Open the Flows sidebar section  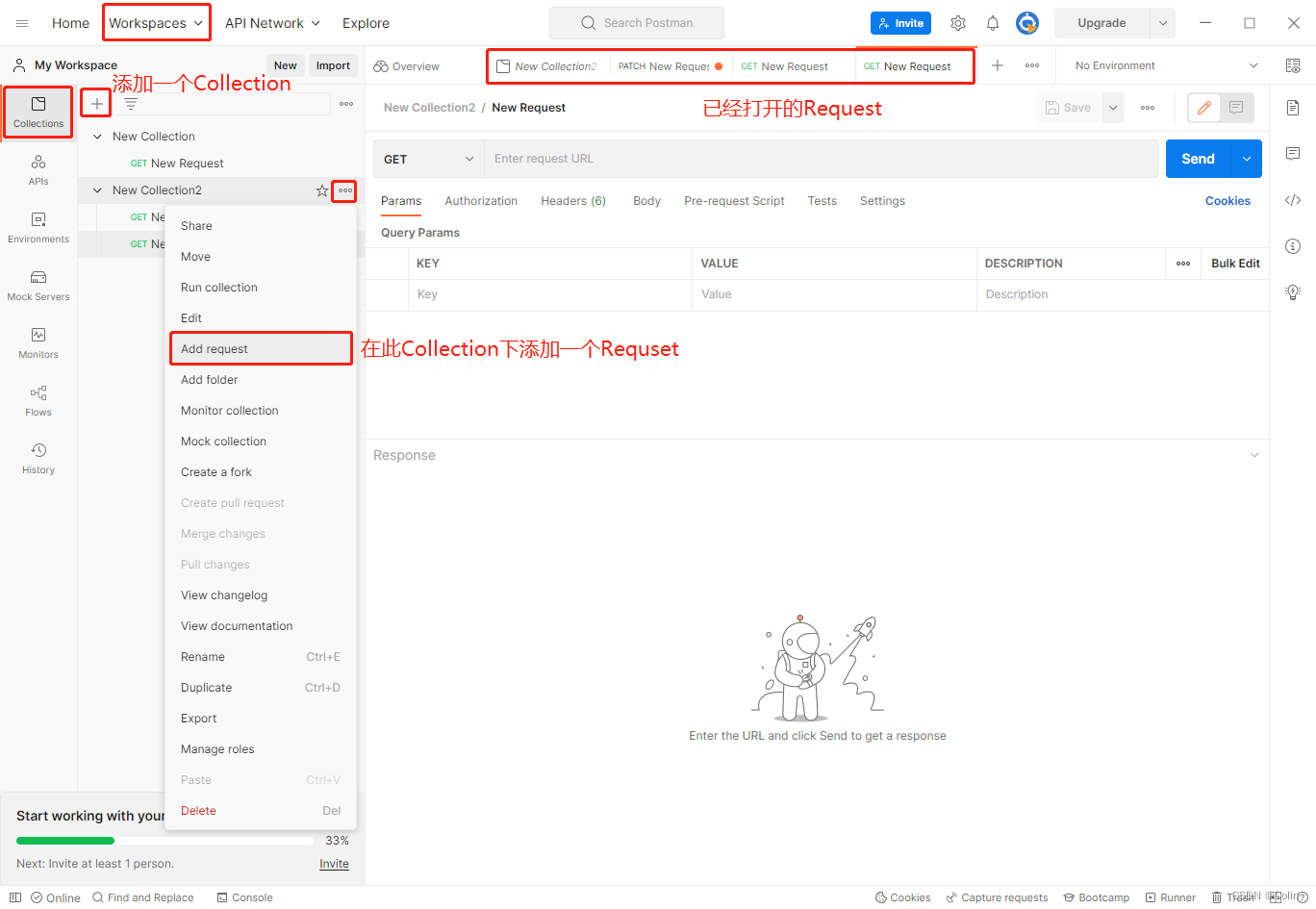coord(38,401)
